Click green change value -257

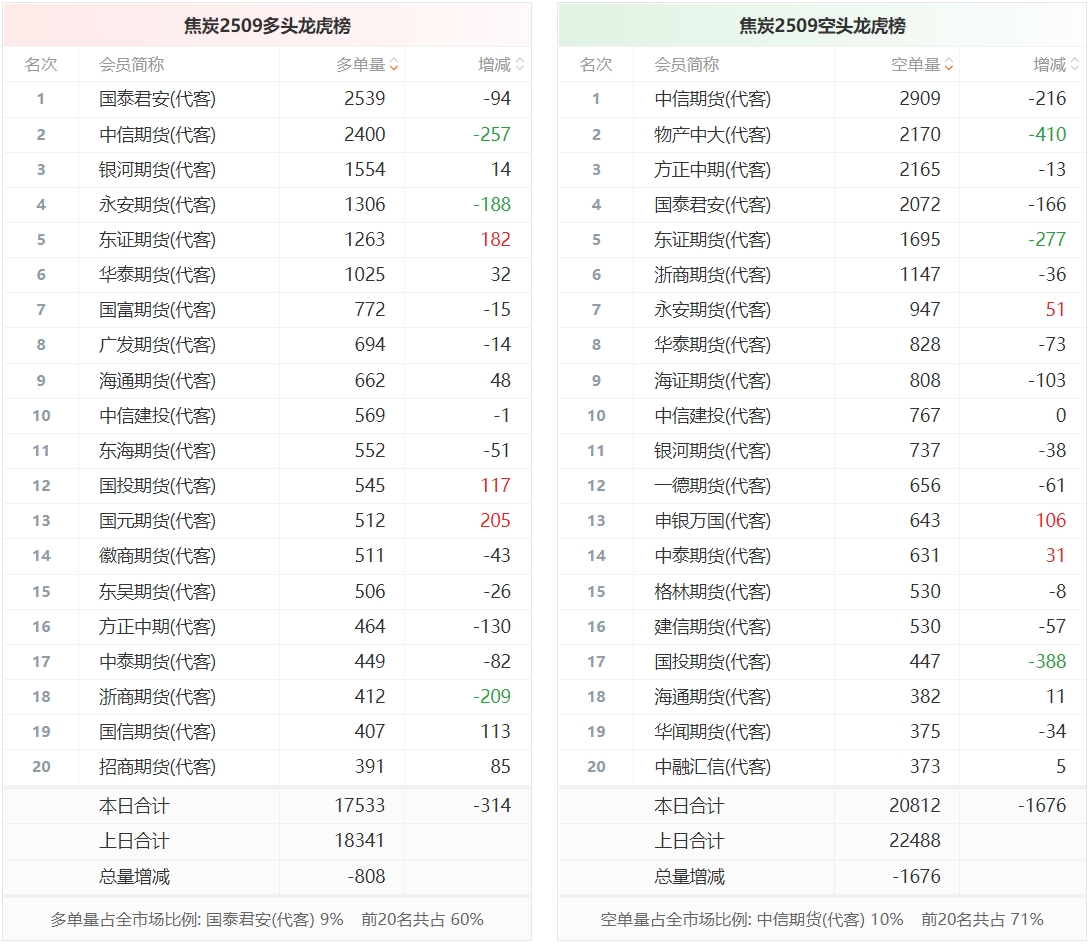click(x=492, y=134)
